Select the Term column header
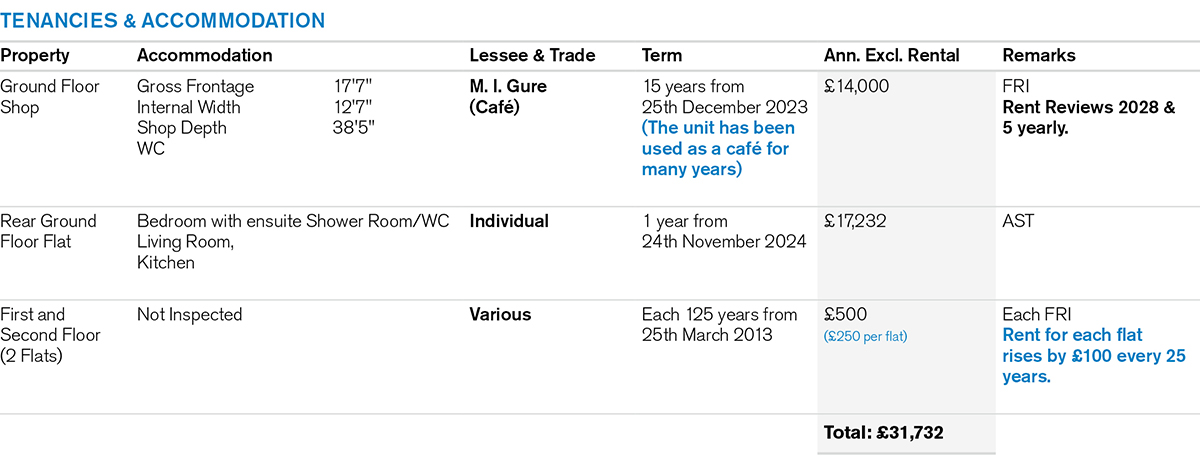Screen dimensions: 1200x463 click(662, 56)
